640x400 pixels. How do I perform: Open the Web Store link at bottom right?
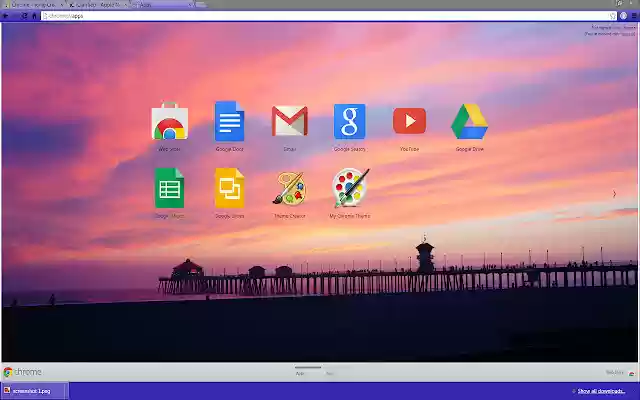(620, 372)
